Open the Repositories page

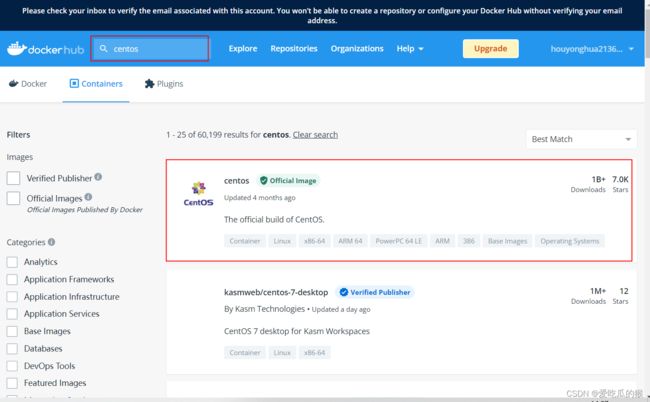[x=294, y=48]
